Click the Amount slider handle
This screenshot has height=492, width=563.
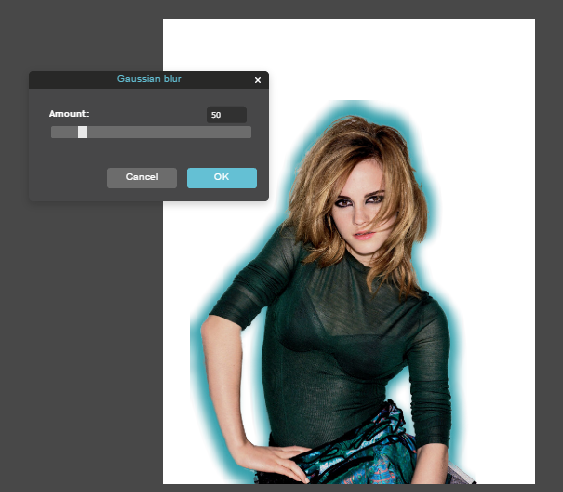83,132
